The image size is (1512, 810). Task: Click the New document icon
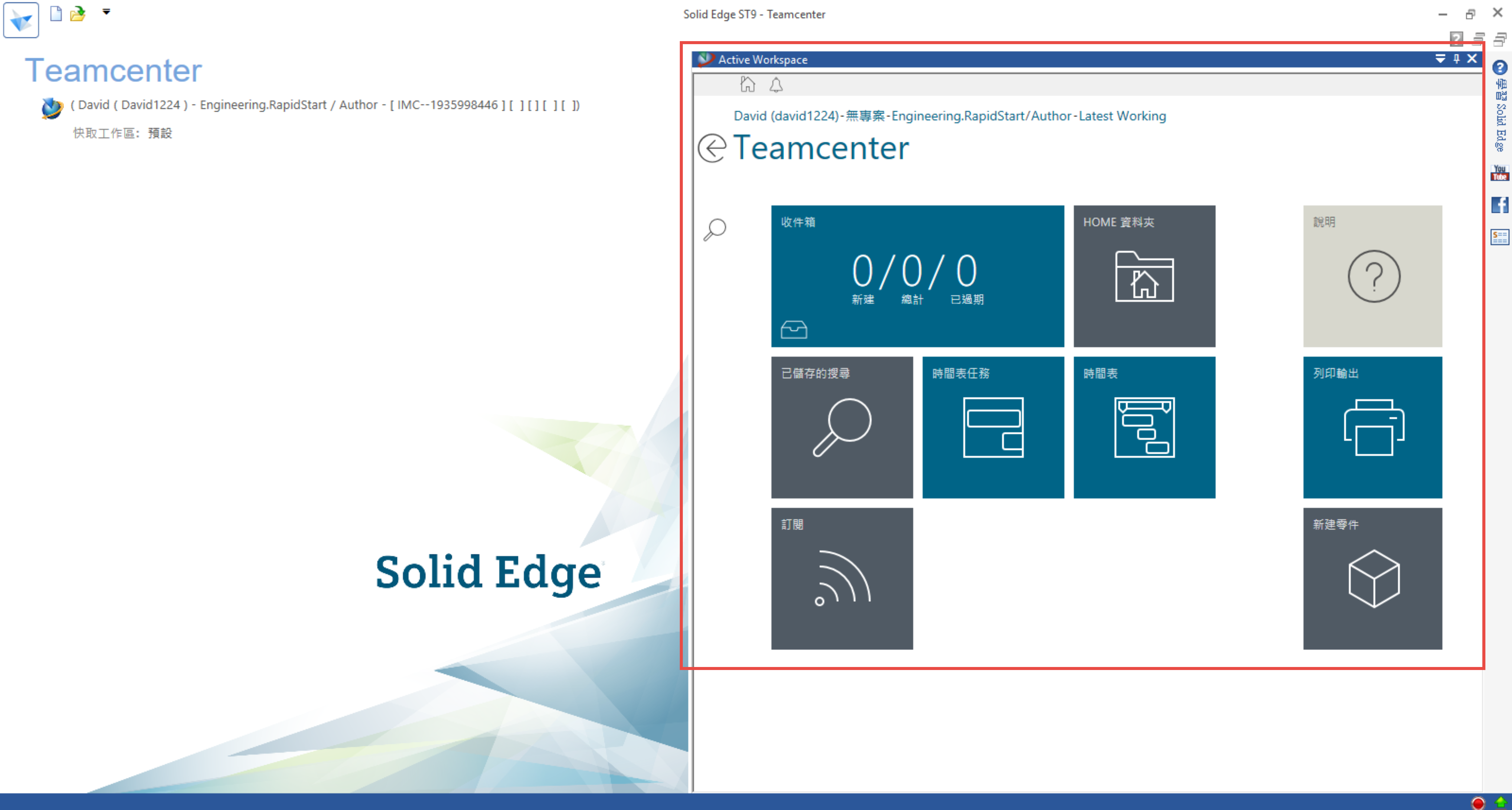56,14
